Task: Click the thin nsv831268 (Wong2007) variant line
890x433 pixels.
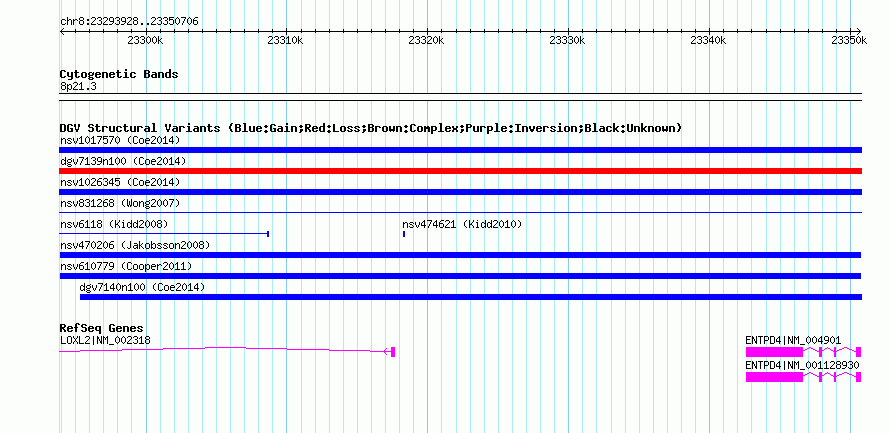Action: click(x=460, y=212)
